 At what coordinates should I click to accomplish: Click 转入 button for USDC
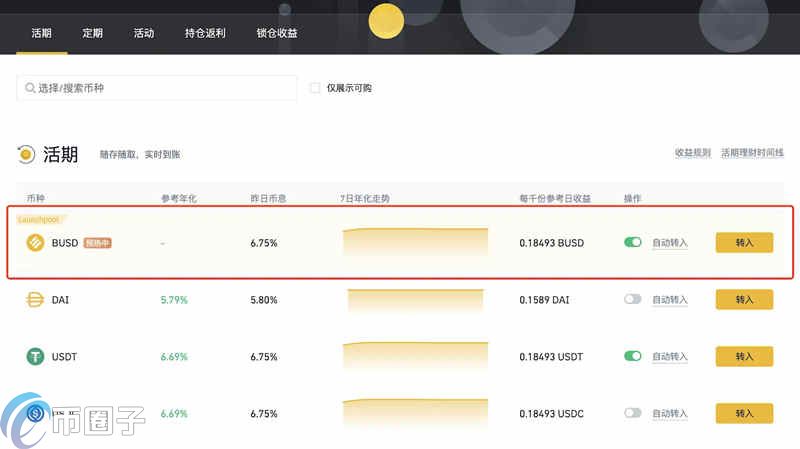tap(744, 413)
